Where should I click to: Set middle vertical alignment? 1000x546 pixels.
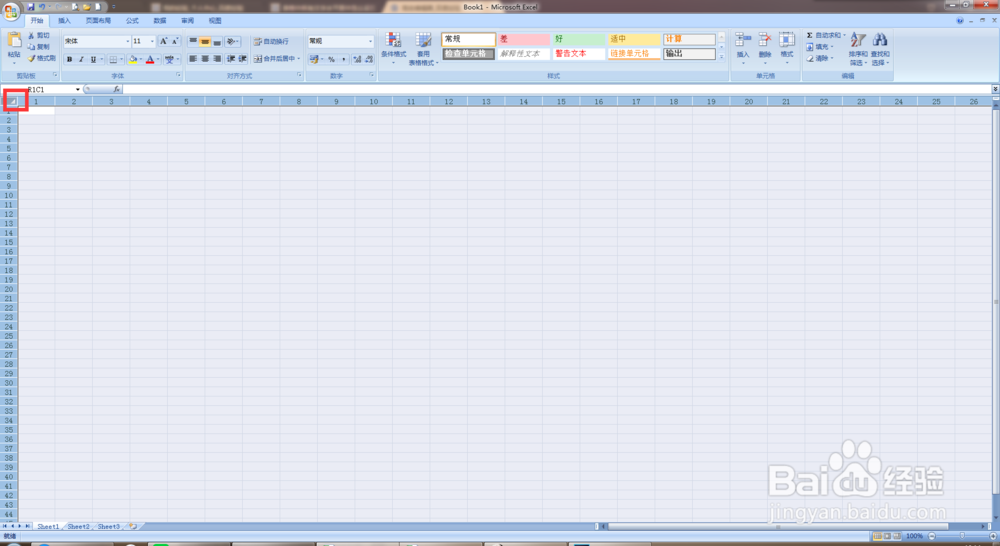point(205,41)
